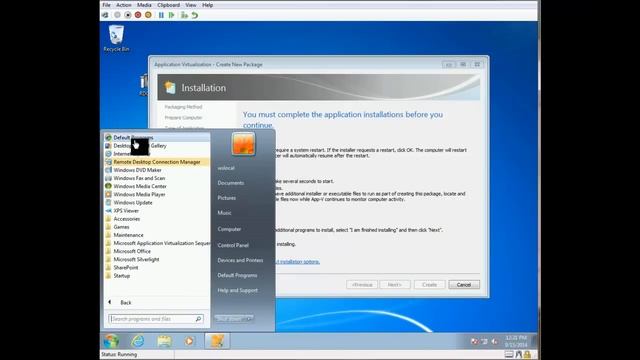This screenshot has height=360, width=640.
Task: Click the taskbar clock
Action: pyautogui.click(x=516, y=341)
